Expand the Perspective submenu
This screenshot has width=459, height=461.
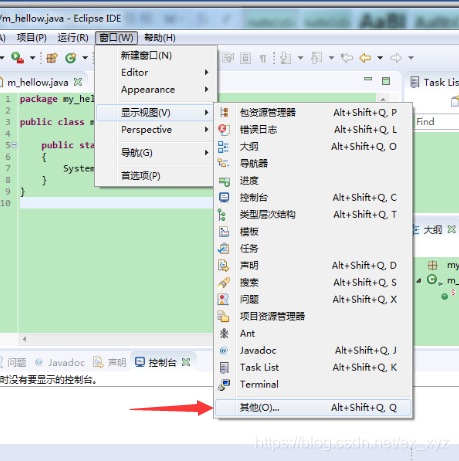click(x=156, y=130)
